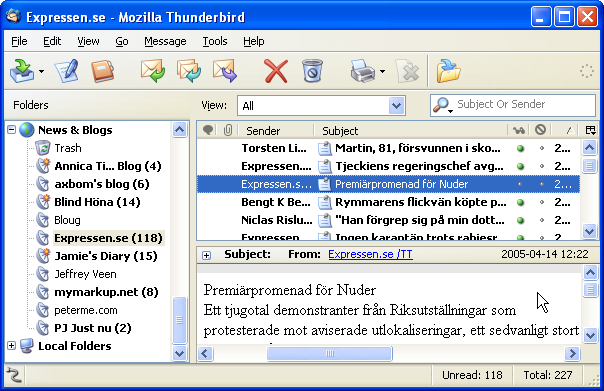Click the Reply toolbar icon
The image size is (604, 391).
click(x=153, y=71)
